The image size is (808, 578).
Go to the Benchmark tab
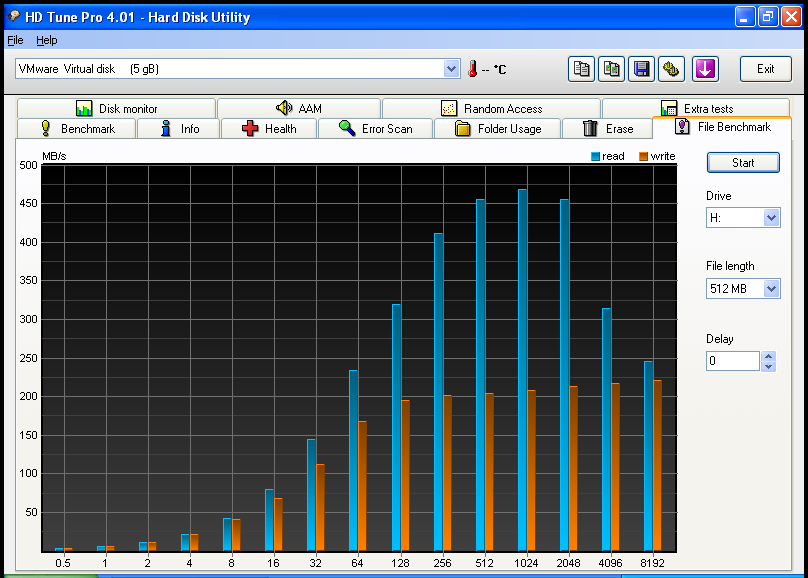(x=77, y=129)
